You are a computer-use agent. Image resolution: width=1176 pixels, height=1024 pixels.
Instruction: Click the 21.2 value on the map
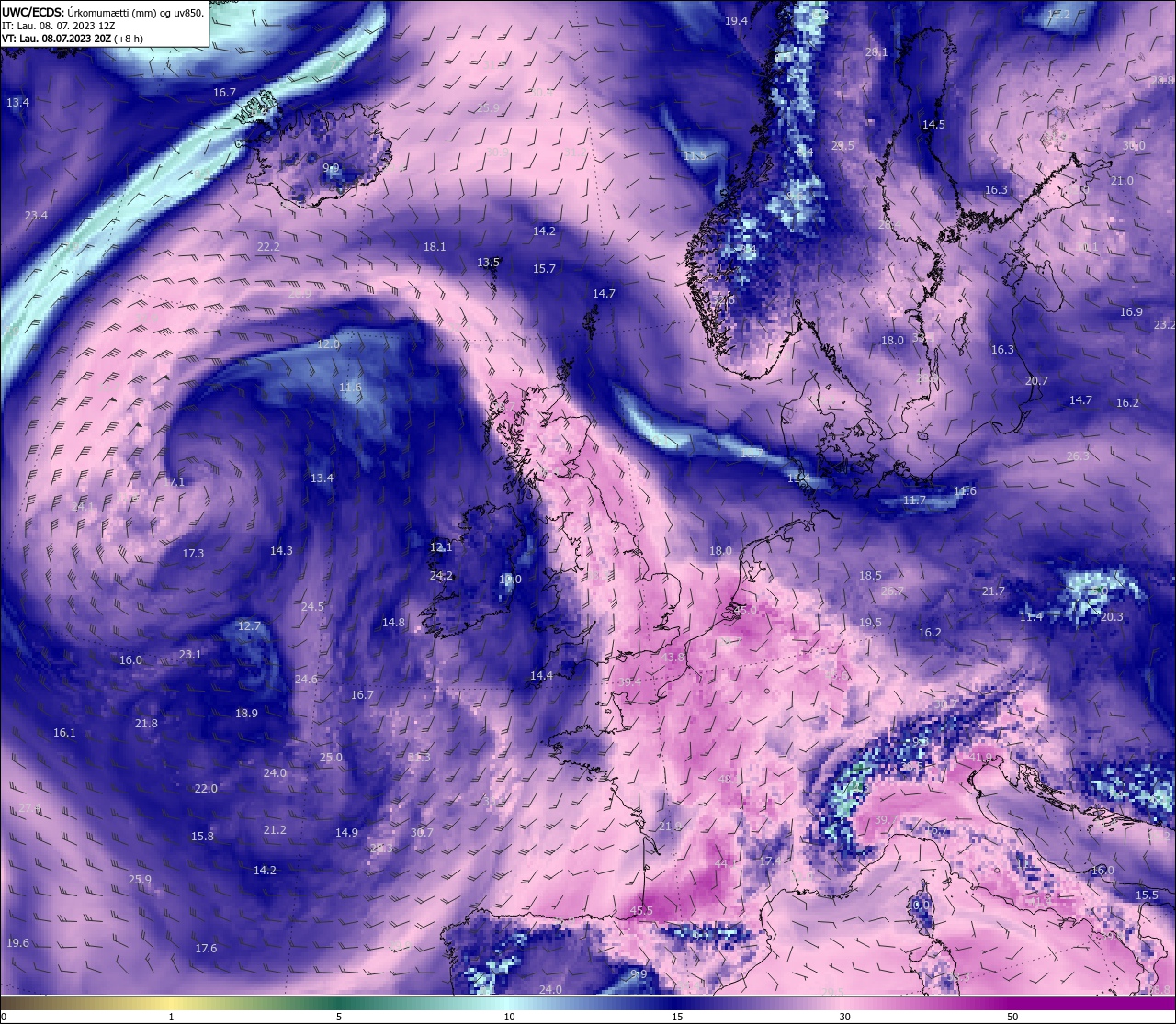pyautogui.click(x=275, y=829)
